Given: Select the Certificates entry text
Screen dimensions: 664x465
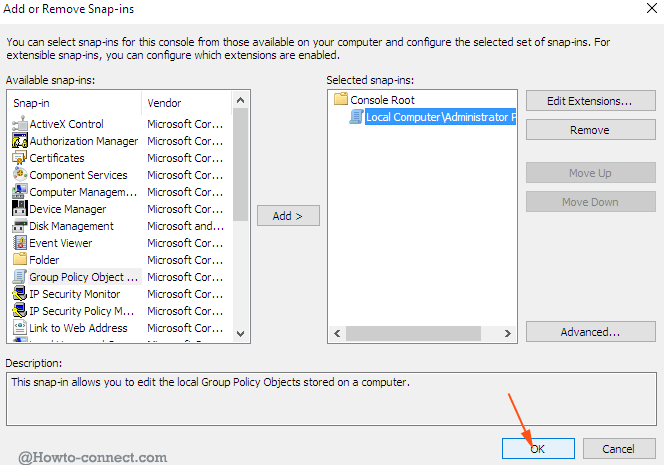Looking at the screenshot, I should tap(57, 158).
